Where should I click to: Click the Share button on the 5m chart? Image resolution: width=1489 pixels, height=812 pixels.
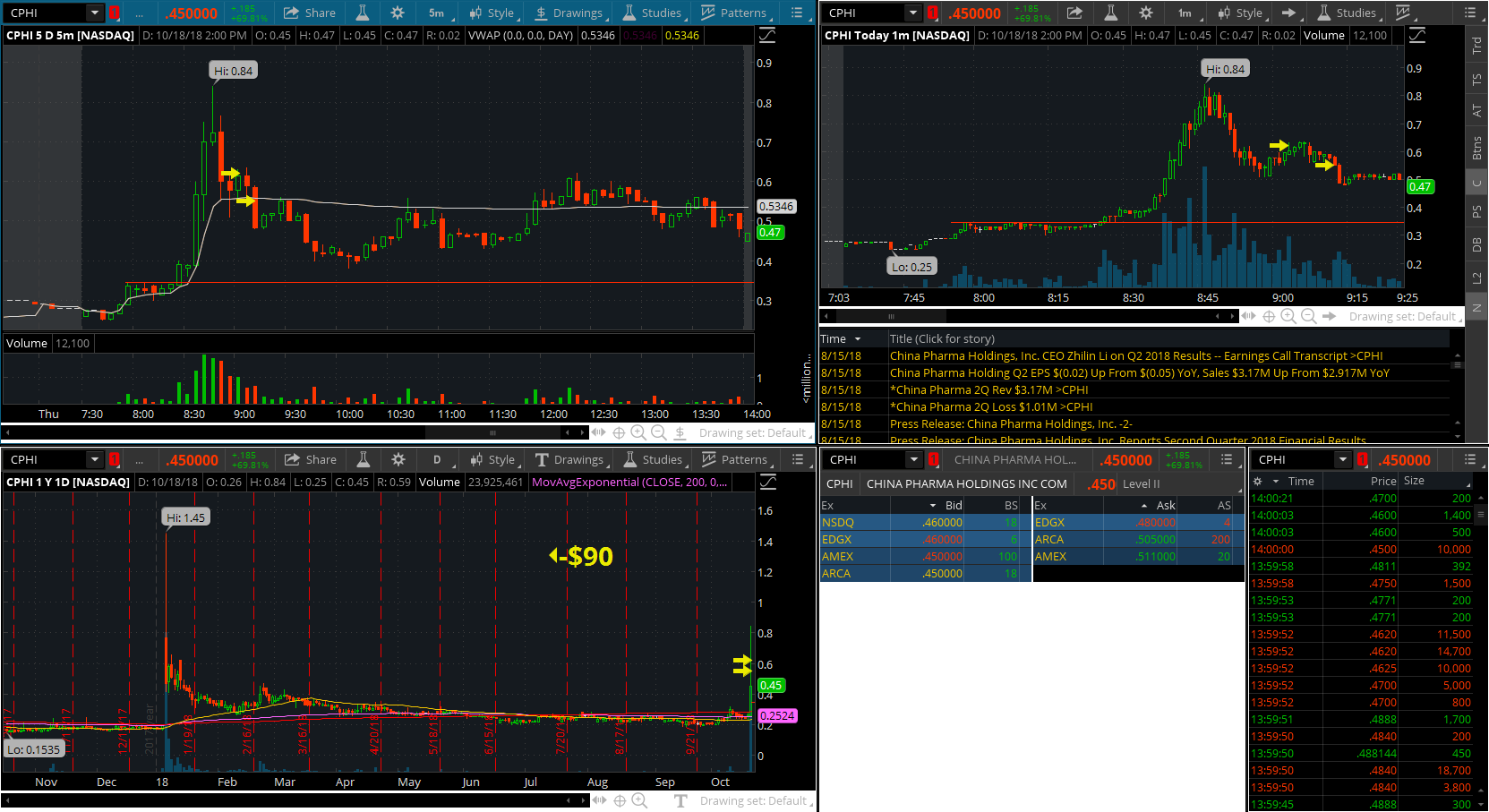(310, 13)
